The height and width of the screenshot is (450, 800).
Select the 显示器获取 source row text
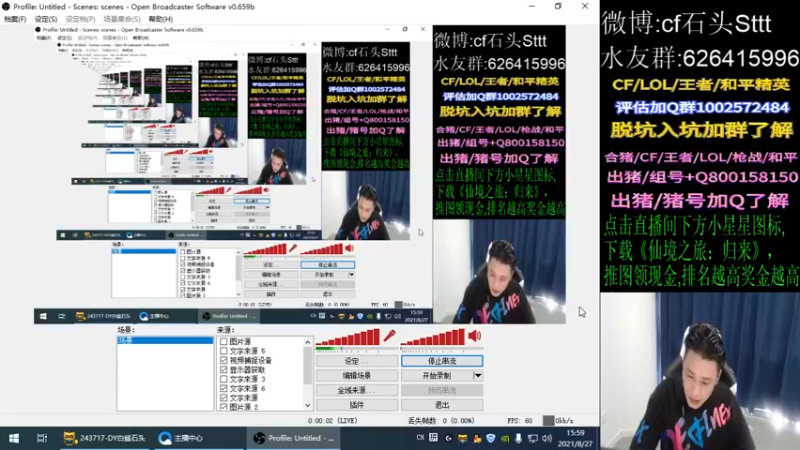pyautogui.click(x=247, y=369)
